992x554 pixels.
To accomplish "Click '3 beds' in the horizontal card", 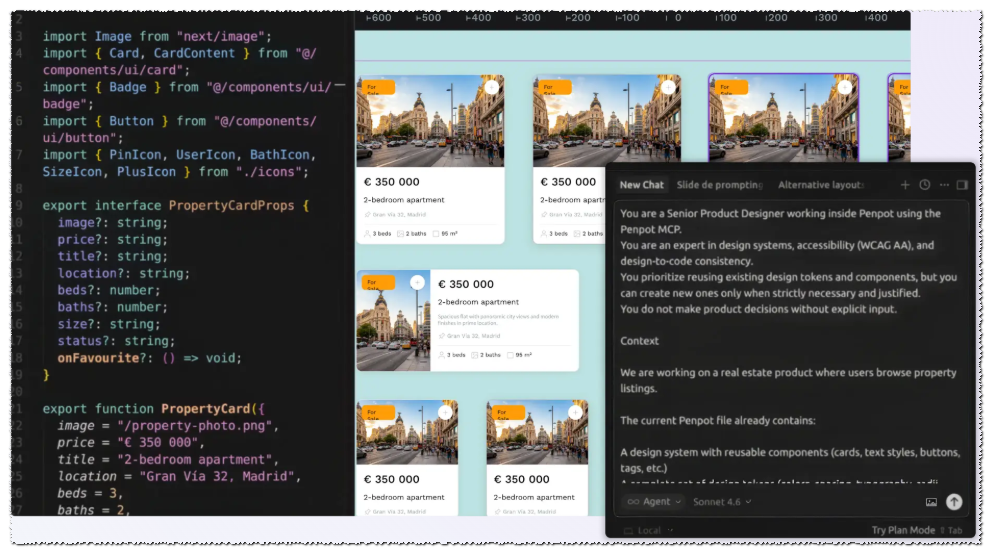I will 456,355.
